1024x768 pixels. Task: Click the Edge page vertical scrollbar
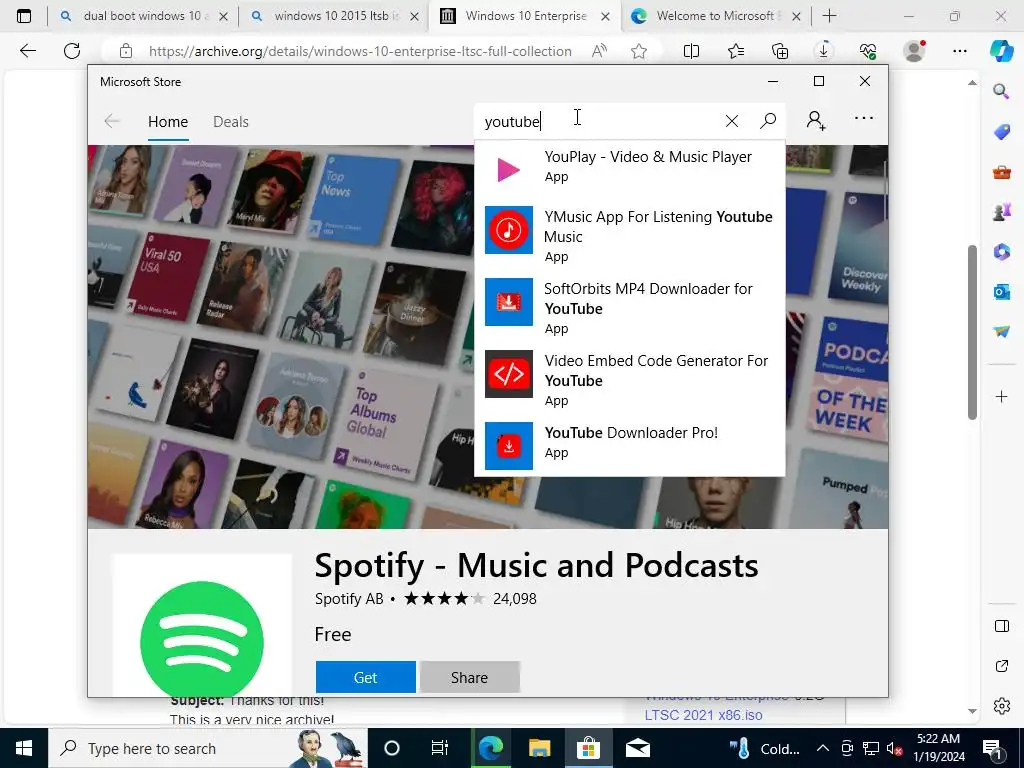click(x=972, y=332)
